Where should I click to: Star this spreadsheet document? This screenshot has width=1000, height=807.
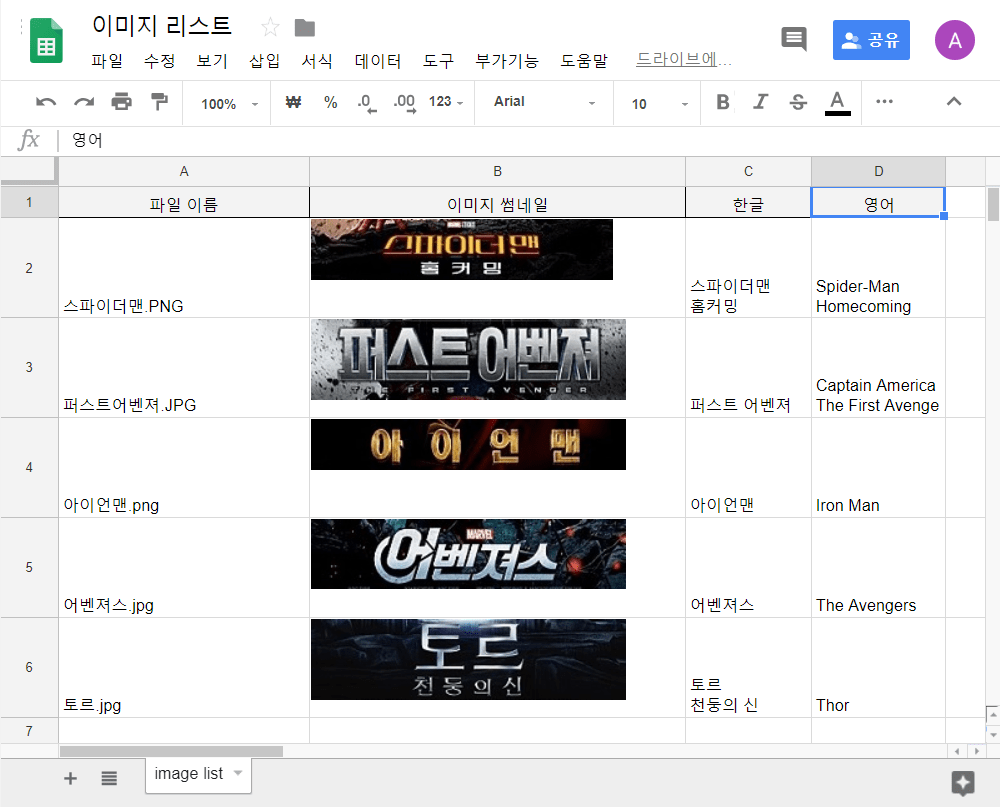(270, 27)
